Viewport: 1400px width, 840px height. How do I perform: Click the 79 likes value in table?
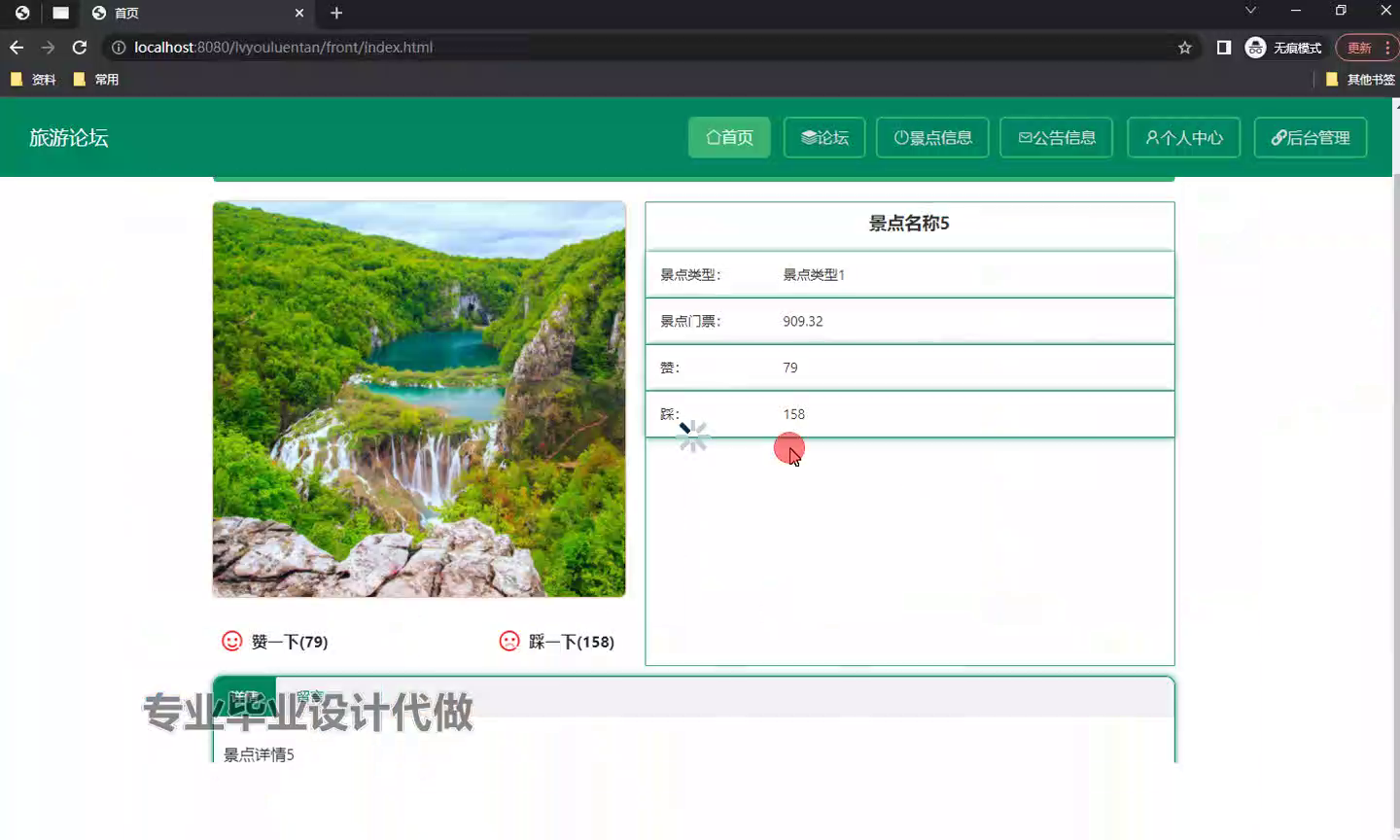(790, 368)
